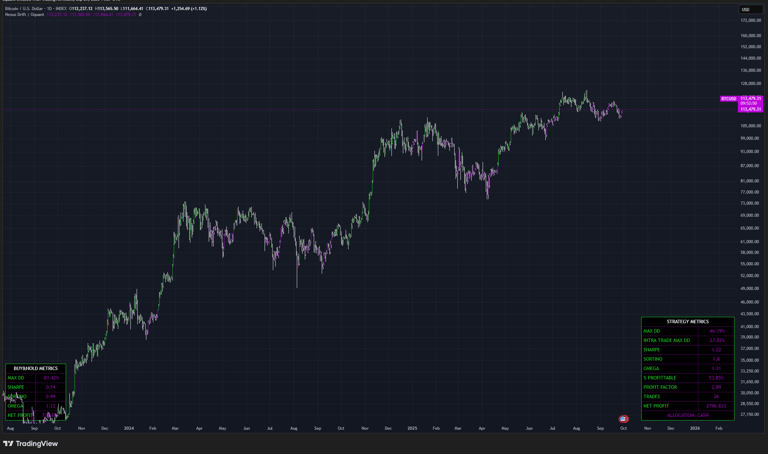768x454 pixels.
Task: Click the 1.22 Sharpe value in Strategy Metrics
Action: click(716, 350)
